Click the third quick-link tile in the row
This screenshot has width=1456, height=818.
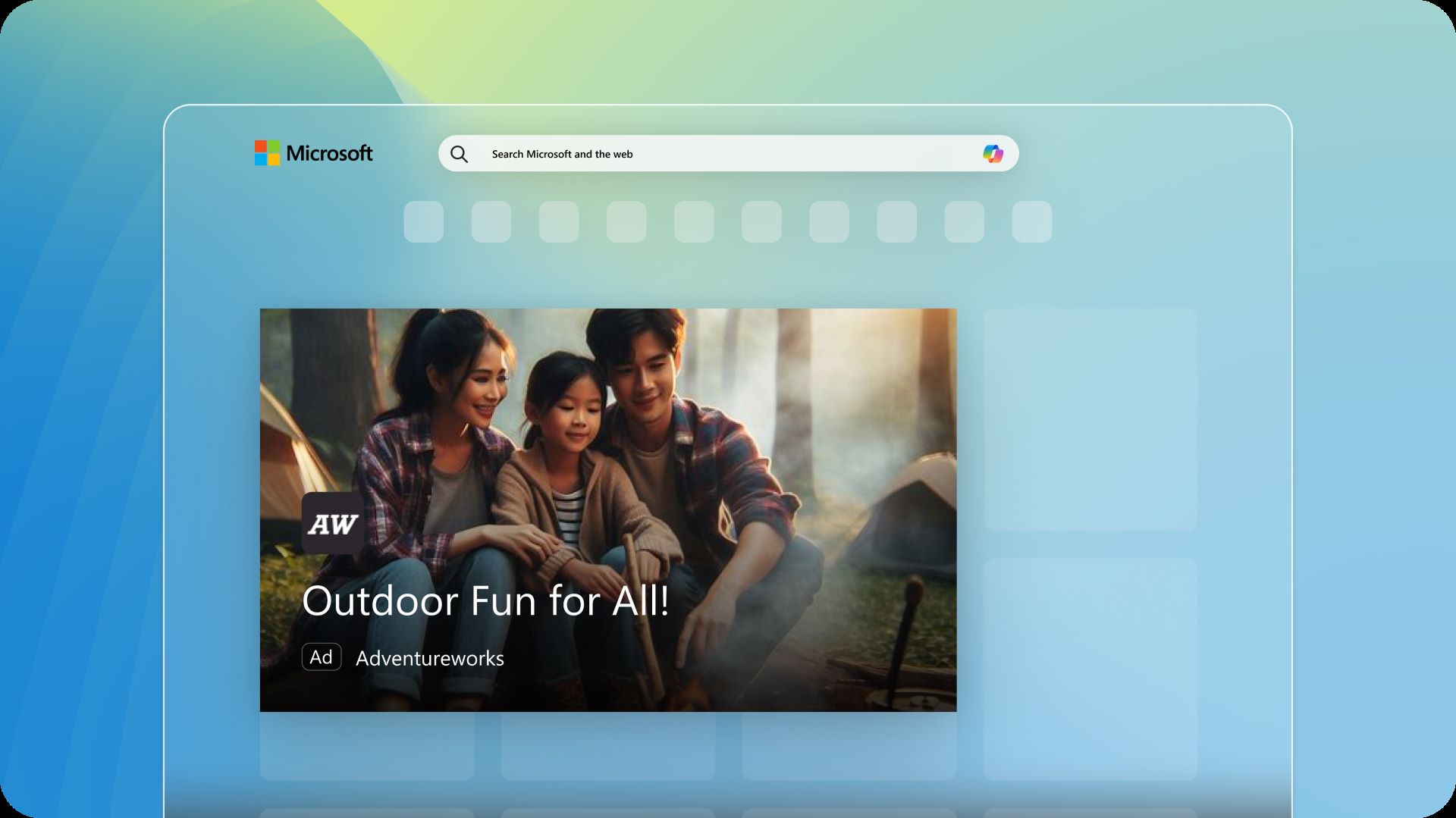click(559, 221)
